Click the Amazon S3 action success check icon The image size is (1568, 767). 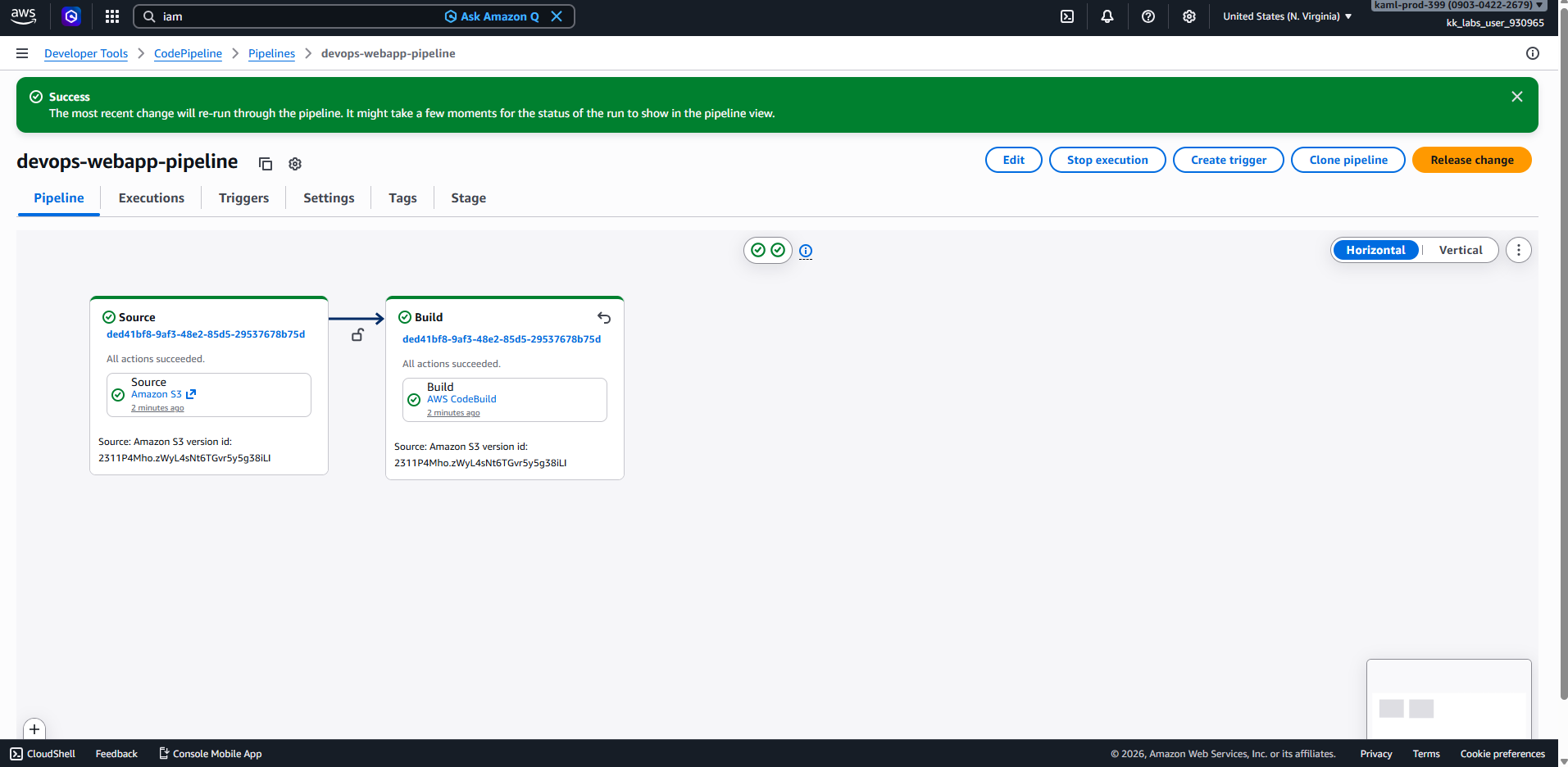coord(118,395)
